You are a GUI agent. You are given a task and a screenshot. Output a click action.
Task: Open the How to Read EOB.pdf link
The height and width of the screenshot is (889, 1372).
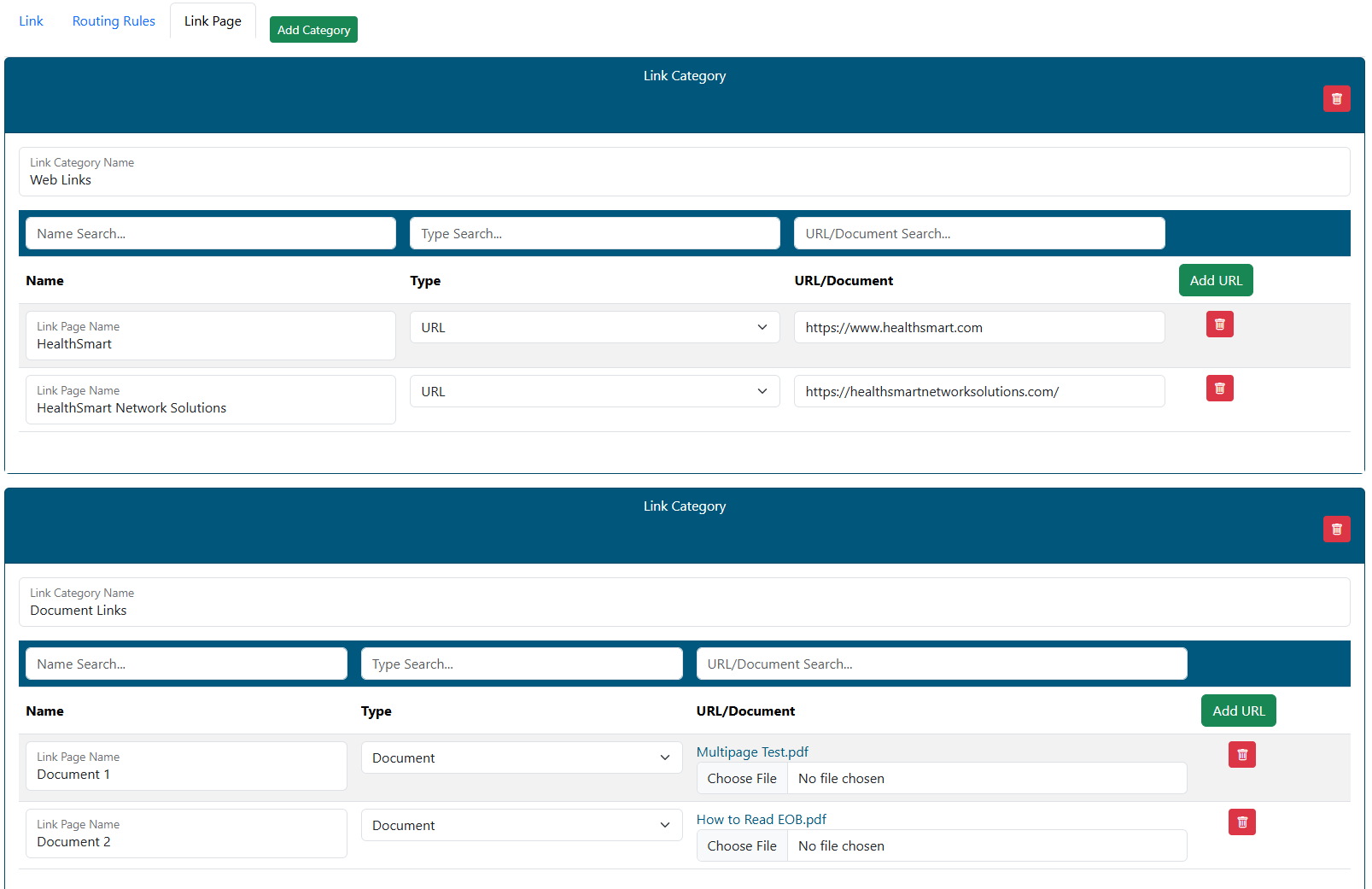(761, 820)
